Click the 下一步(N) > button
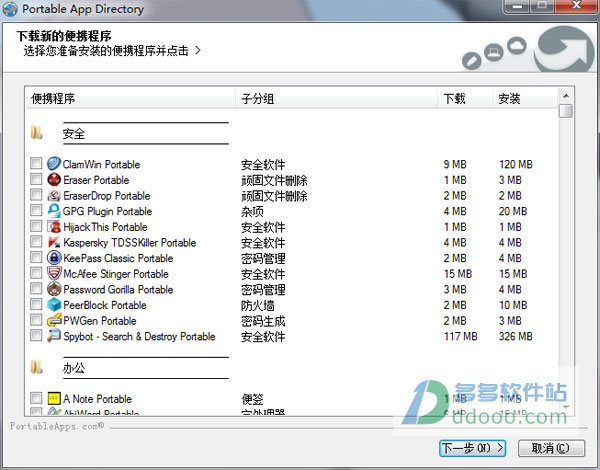This screenshot has height=470, width=600. click(473, 448)
